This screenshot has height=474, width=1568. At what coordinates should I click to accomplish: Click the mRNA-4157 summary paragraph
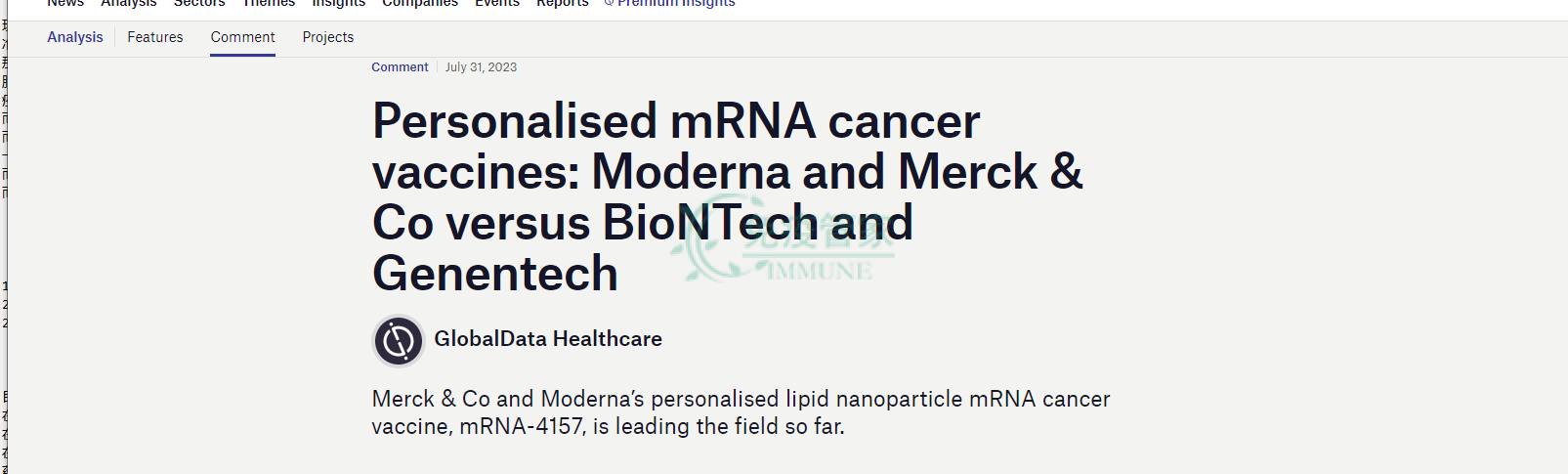[742, 412]
